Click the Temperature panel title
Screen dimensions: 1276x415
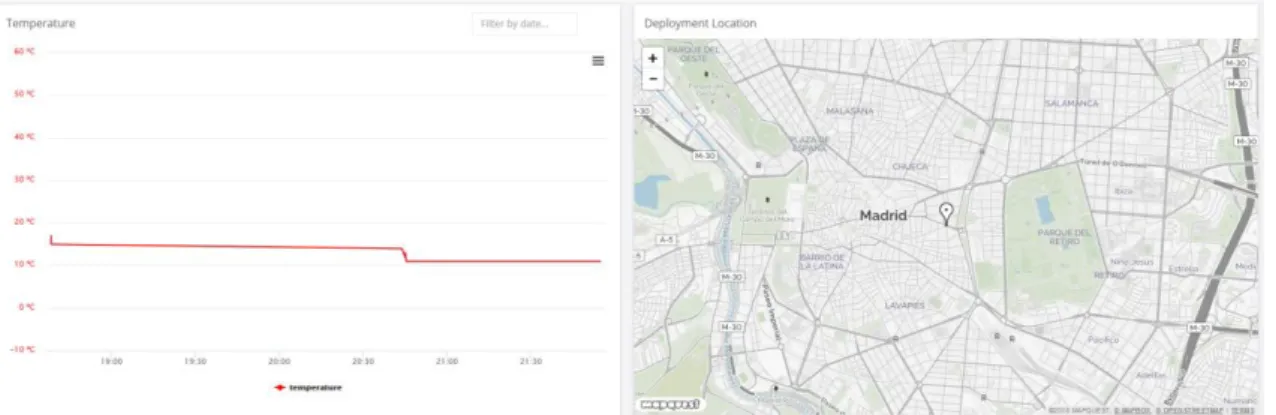[41, 23]
